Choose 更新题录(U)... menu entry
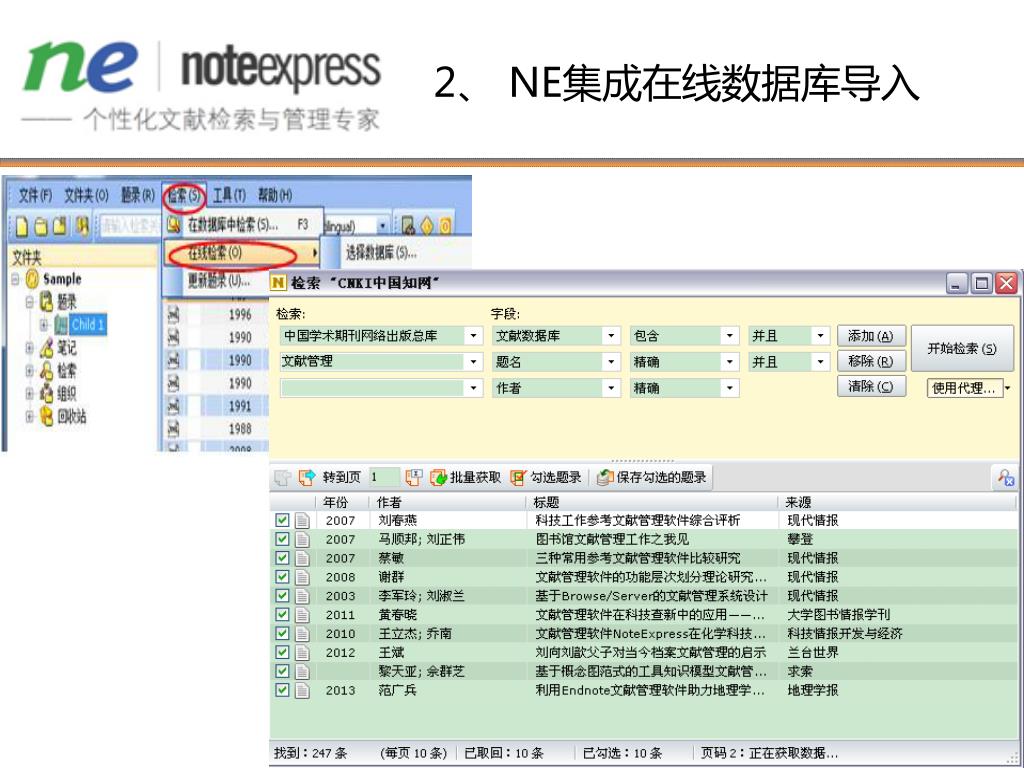 (x=219, y=281)
